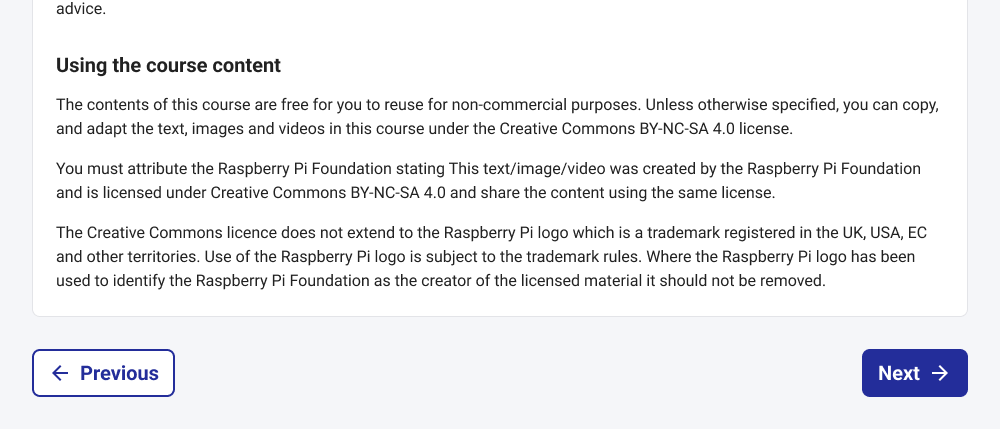The image size is (1000, 429).
Task: Select the "Using the course content" heading
Action: (168, 66)
